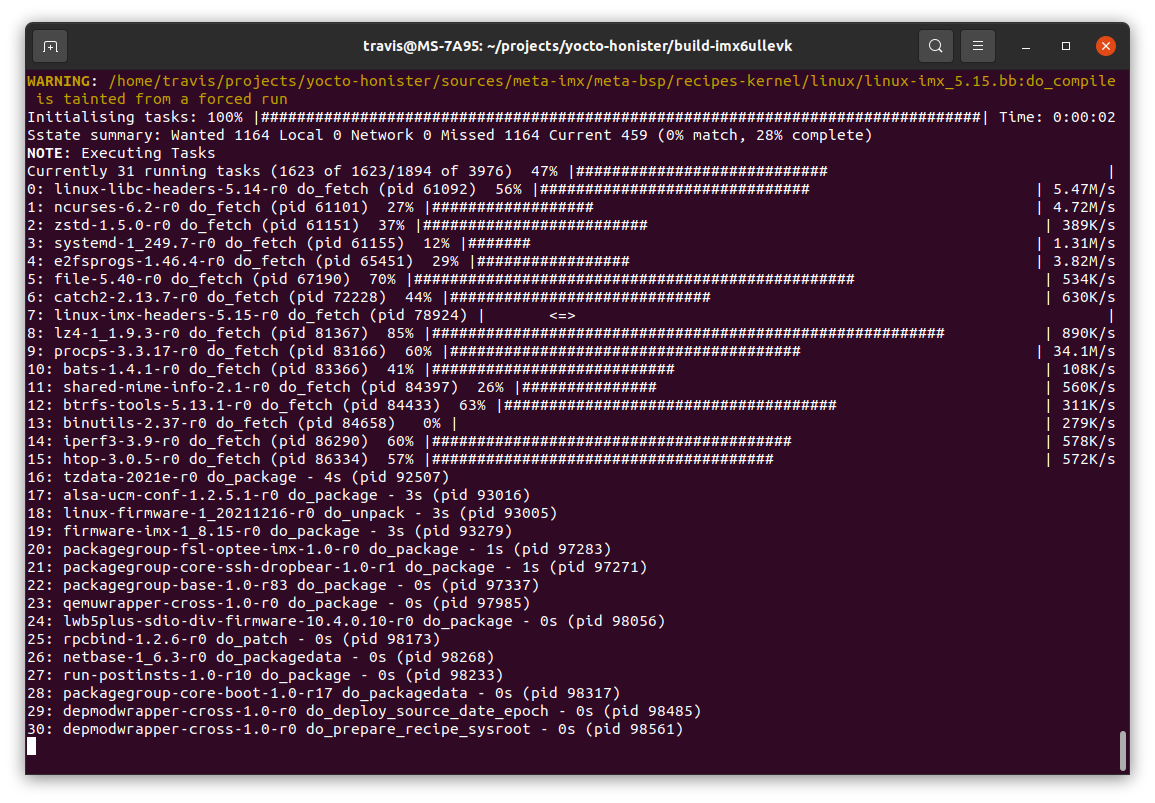The image size is (1155, 803).
Task: Click the alsa-ucm-conf-1.2.5.1-r0 do_package task
Action: pos(278,496)
